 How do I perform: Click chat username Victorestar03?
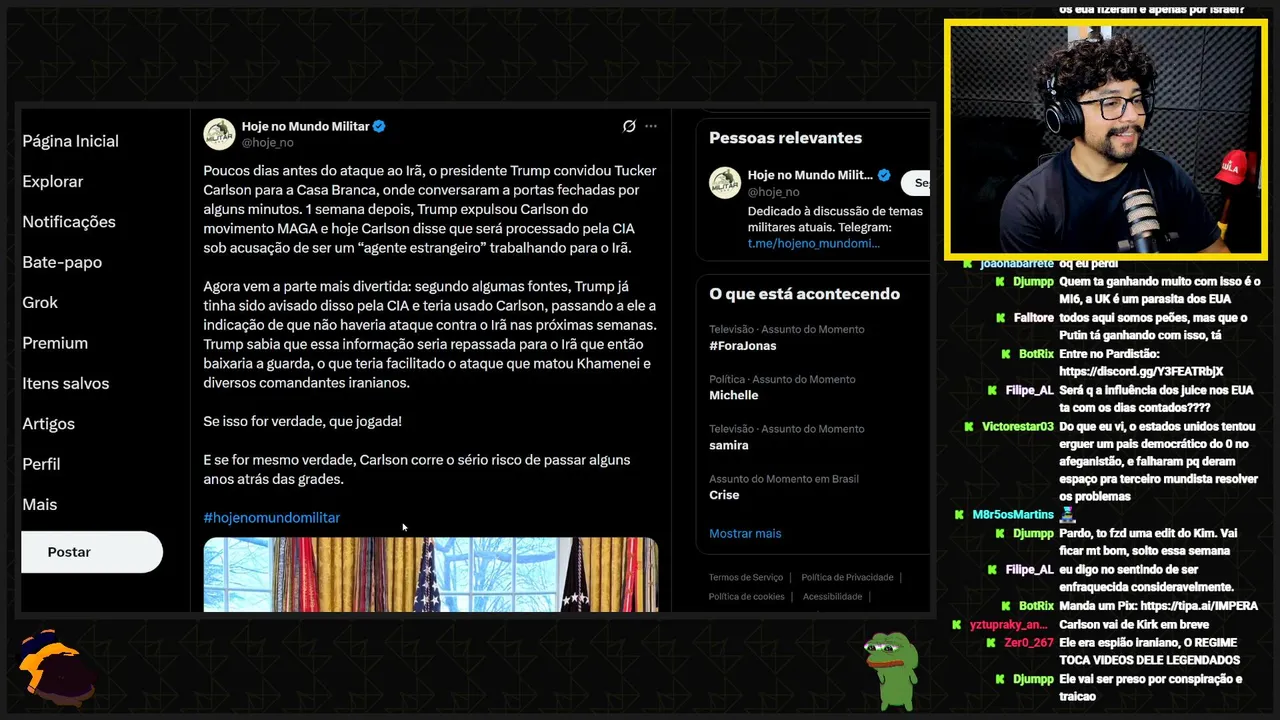click(1018, 427)
